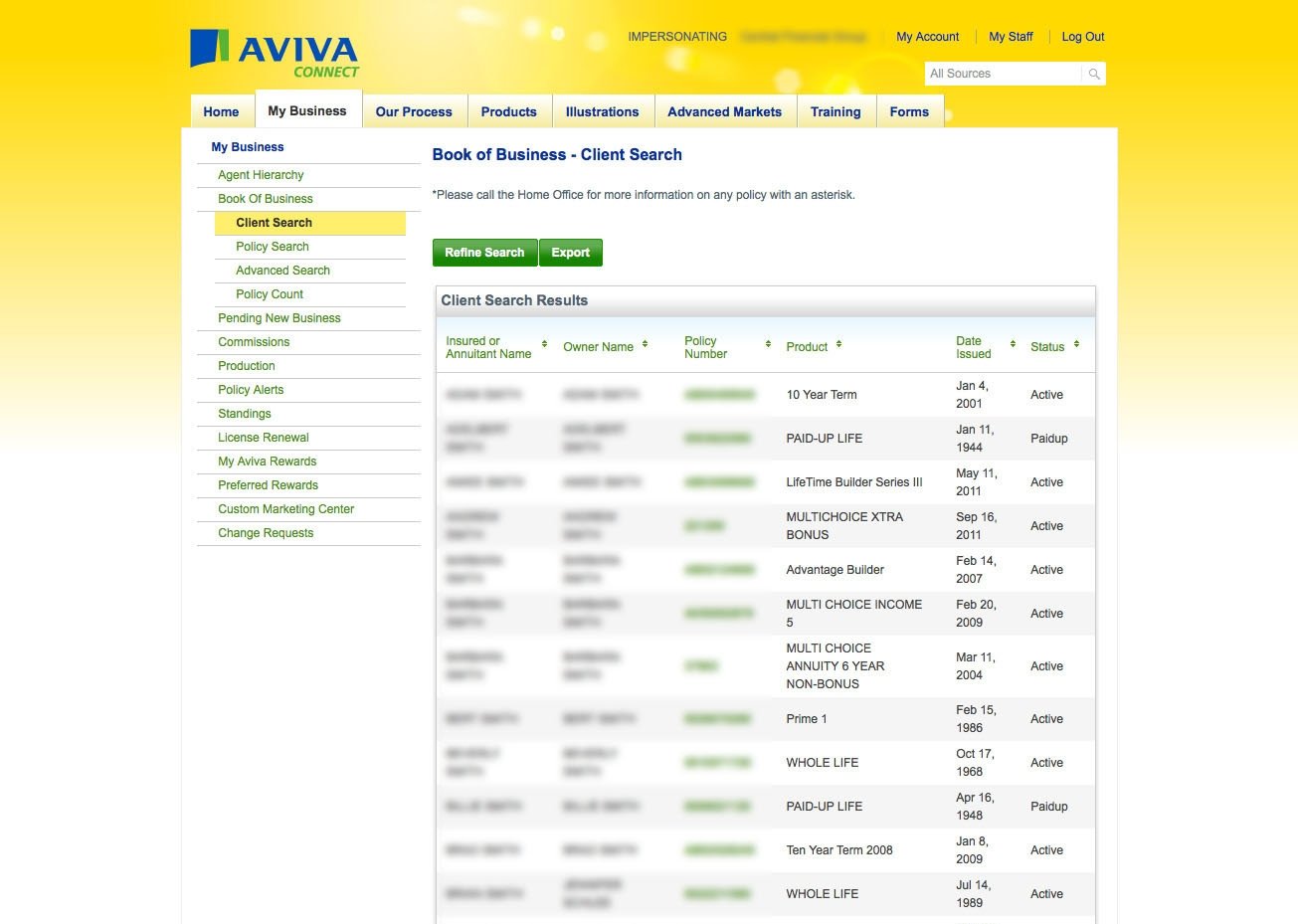1298x924 pixels.
Task: Open Agent Hierarchy in sidebar
Action: (261, 175)
